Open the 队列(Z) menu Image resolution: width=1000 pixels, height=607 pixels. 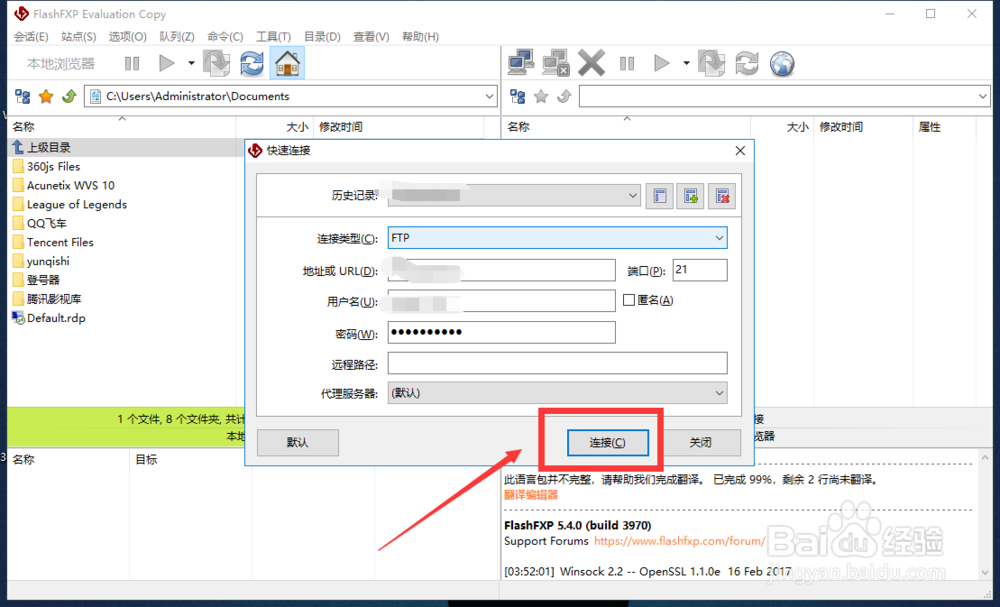pyautogui.click(x=177, y=36)
